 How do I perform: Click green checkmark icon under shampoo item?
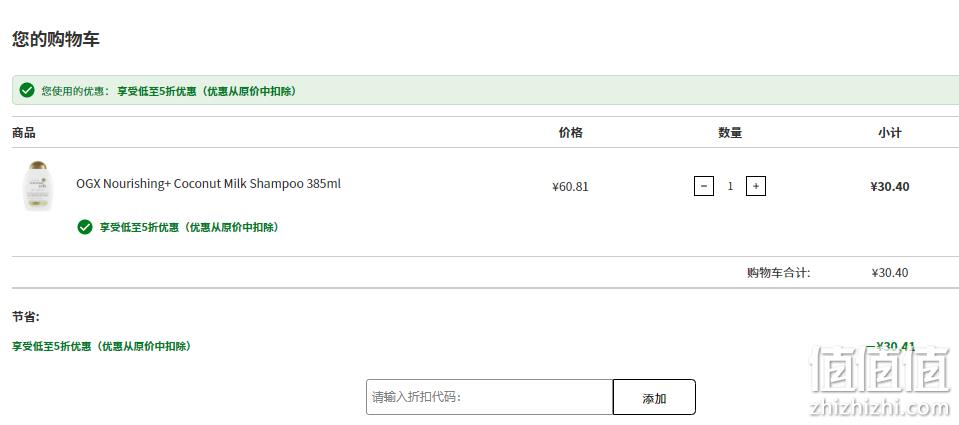pyautogui.click(x=85, y=227)
